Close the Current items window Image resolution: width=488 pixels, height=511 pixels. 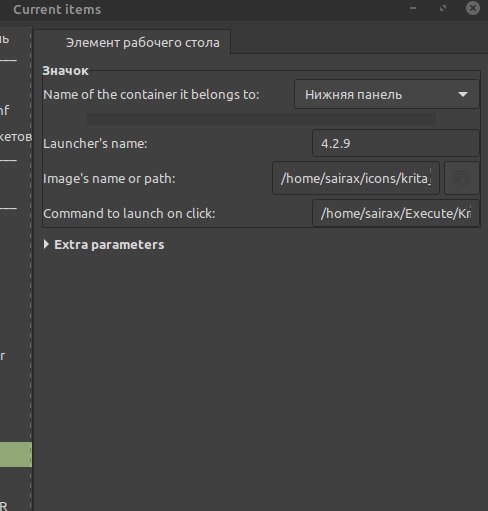point(473,8)
